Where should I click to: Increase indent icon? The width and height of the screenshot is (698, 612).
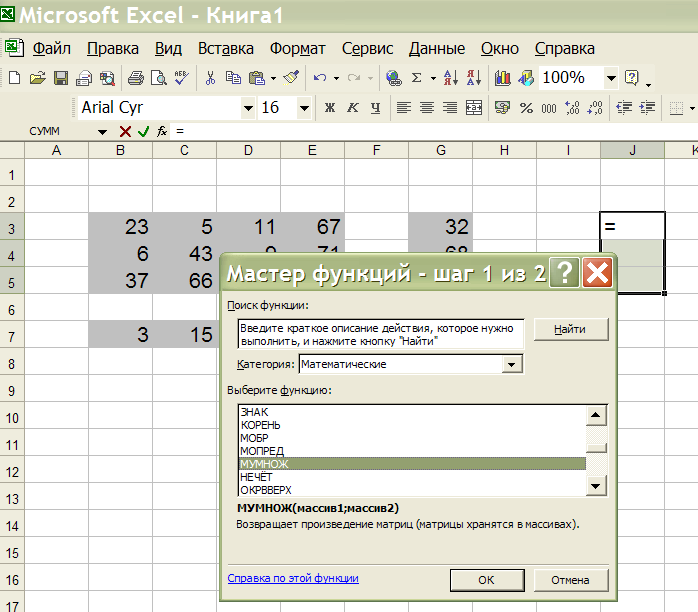(647, 108)
